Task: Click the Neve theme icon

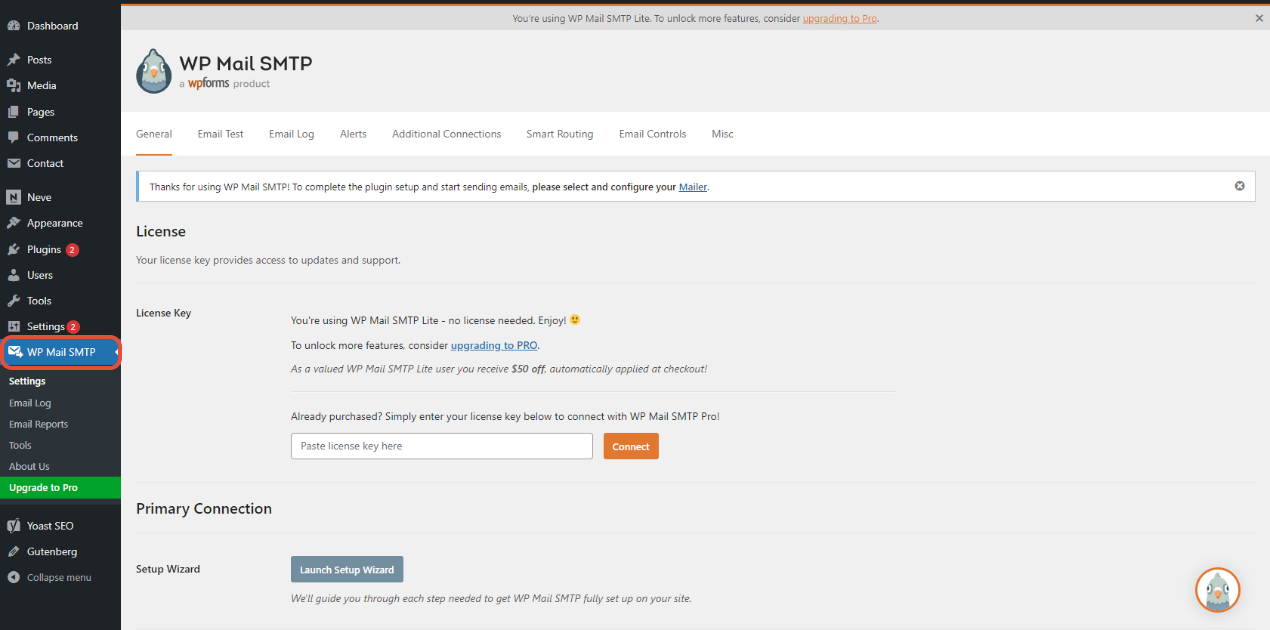Action: [x=14, y=197]
